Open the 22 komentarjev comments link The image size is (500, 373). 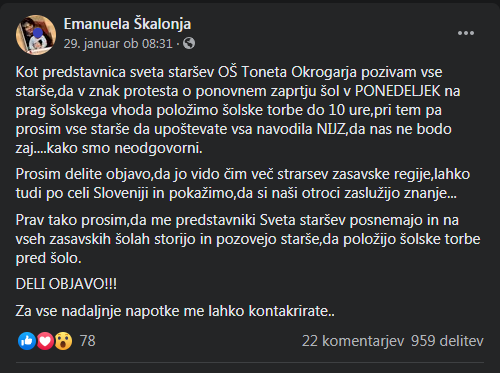point(353,341)
